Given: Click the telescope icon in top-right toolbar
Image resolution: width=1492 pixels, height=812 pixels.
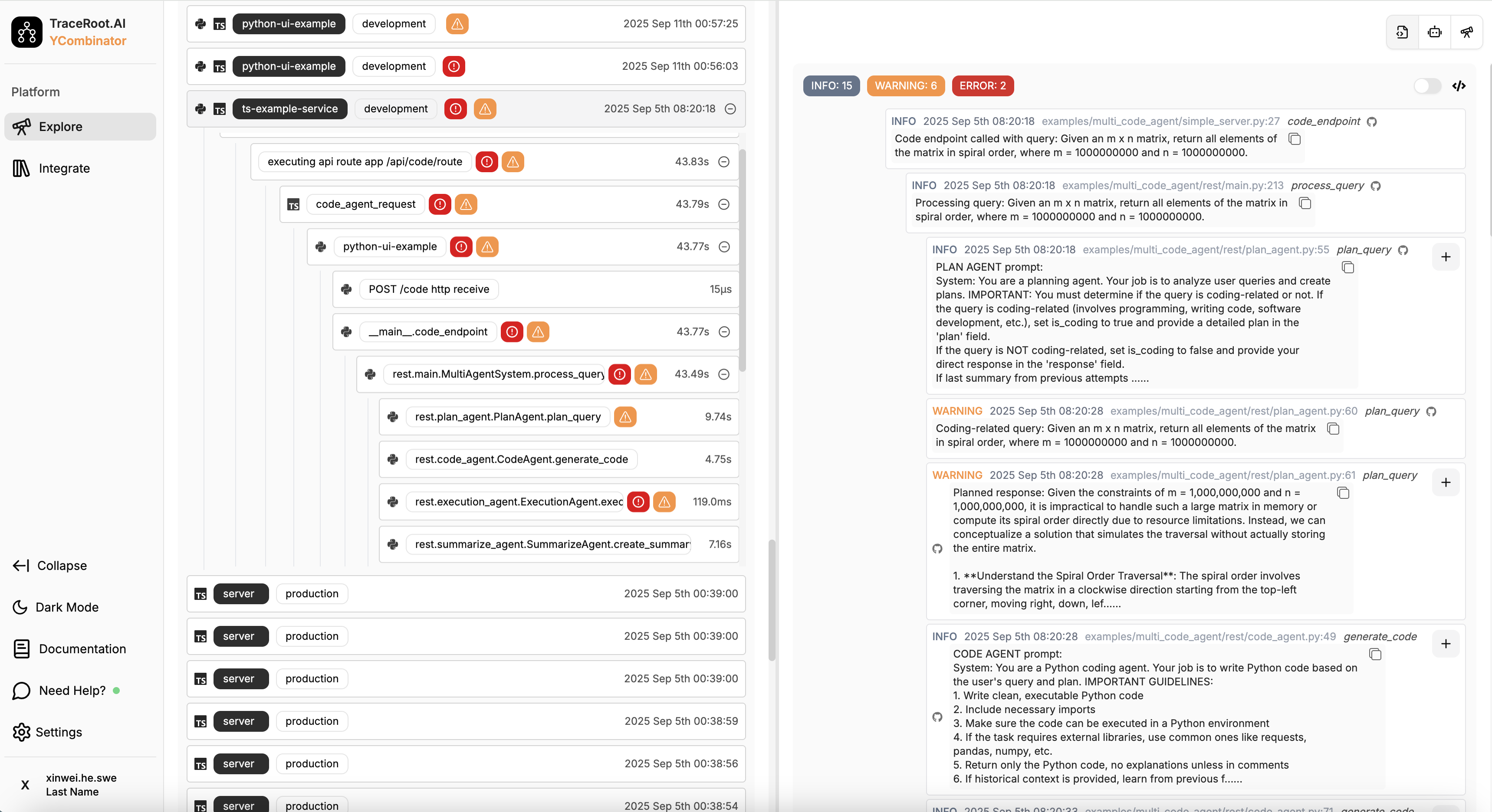Looking at the screenshot, I should coord(1466,33).
